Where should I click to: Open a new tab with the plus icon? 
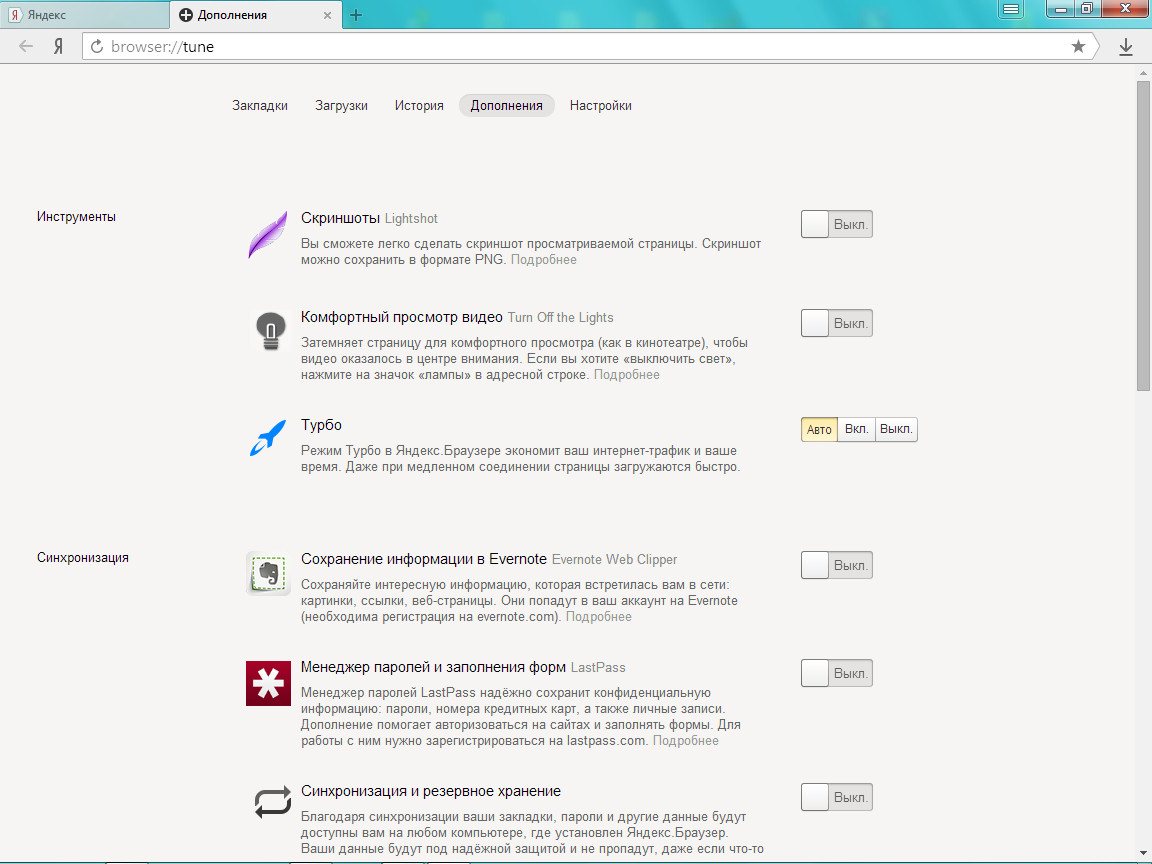point(356,15)
